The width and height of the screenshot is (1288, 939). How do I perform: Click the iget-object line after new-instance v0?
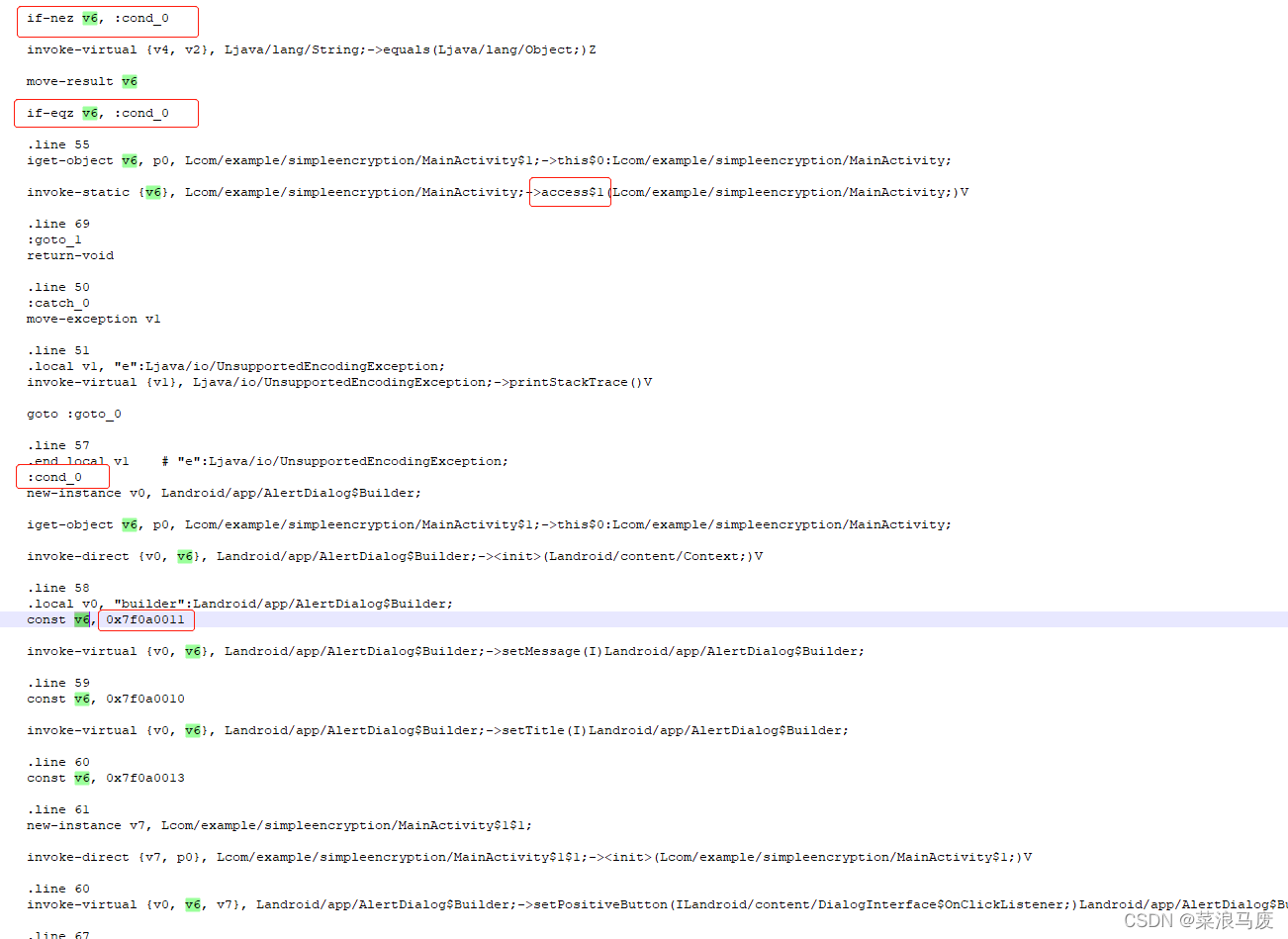[x=489, y=524]
